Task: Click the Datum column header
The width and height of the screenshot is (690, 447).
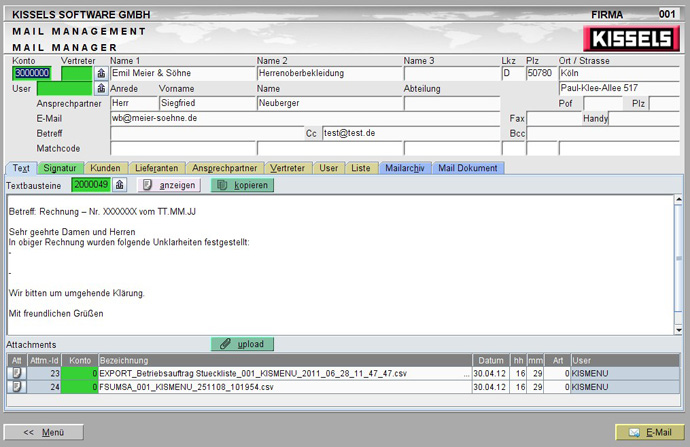Action: (x=491, y=360)
